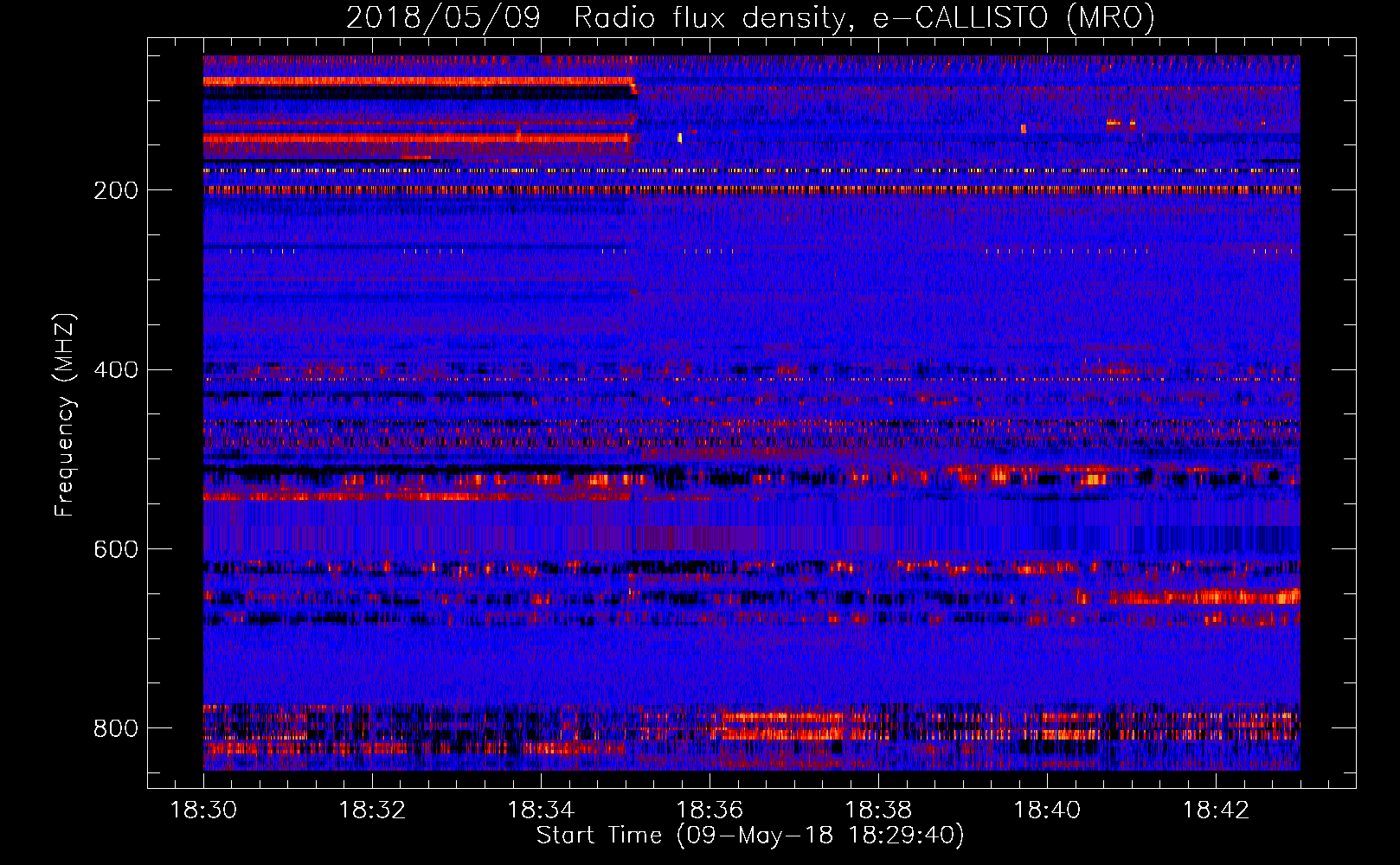Click the "Frequency (MHZ)" axis label
1400x865 pixels.
(x=65, y=414)
